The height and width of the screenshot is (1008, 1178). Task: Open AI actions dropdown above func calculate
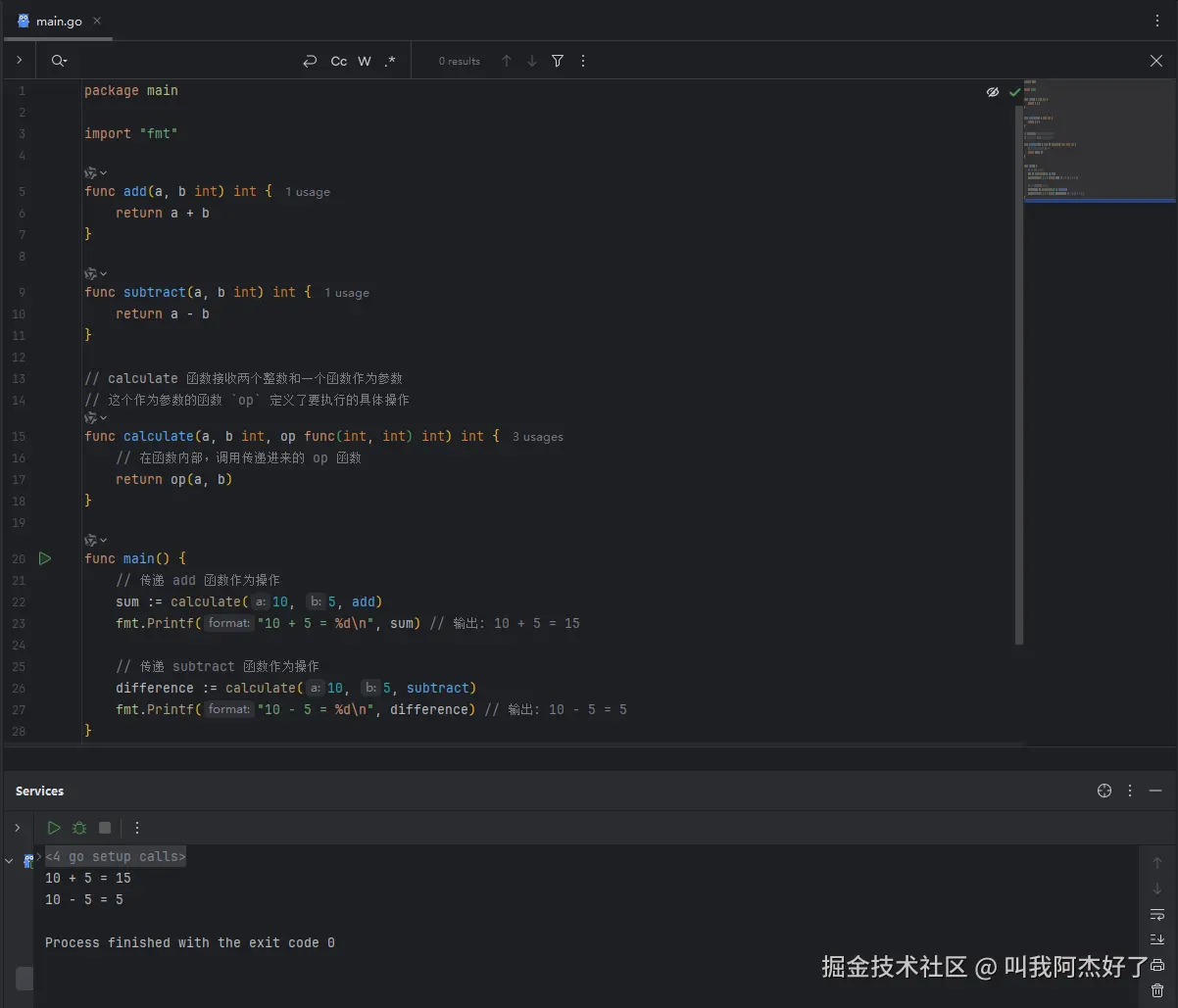[x=96, y=417]
